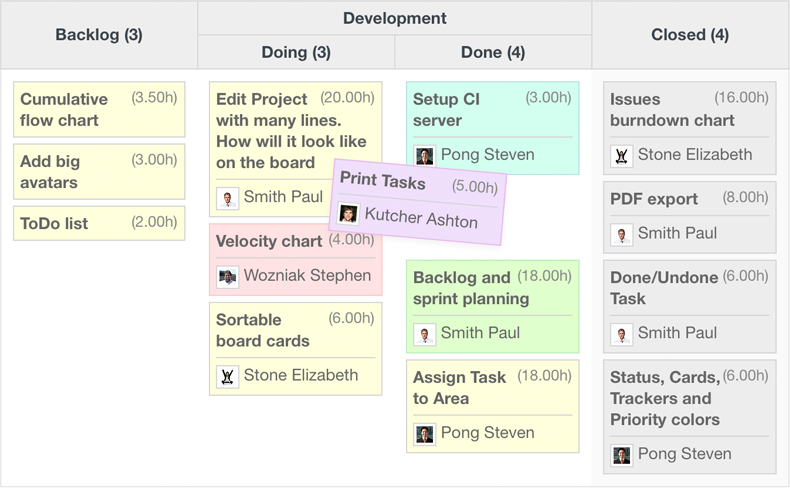Select the Doing (3) column header
The width and height of the screenshot is (790, 488).
(x=296, y=52)
